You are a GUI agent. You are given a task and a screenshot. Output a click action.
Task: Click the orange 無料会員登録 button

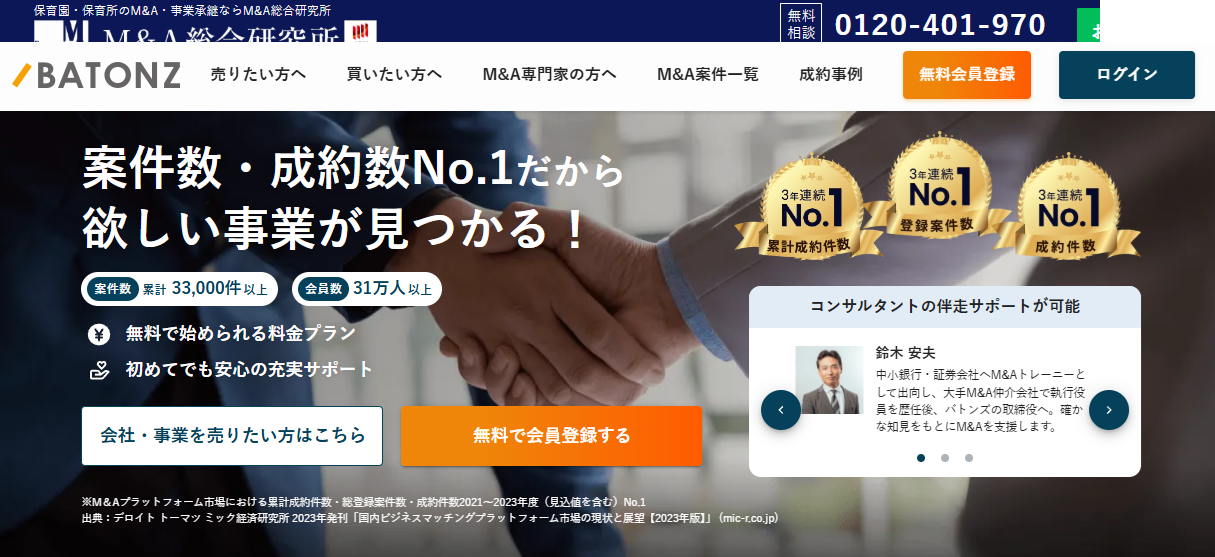point(967,75)
